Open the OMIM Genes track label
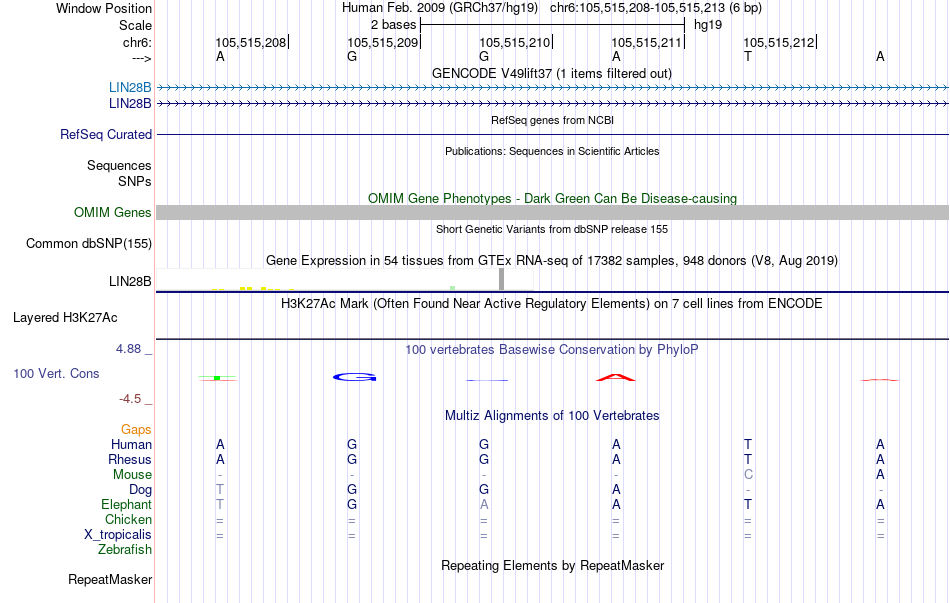950x603 pixels. coord(113,213)
